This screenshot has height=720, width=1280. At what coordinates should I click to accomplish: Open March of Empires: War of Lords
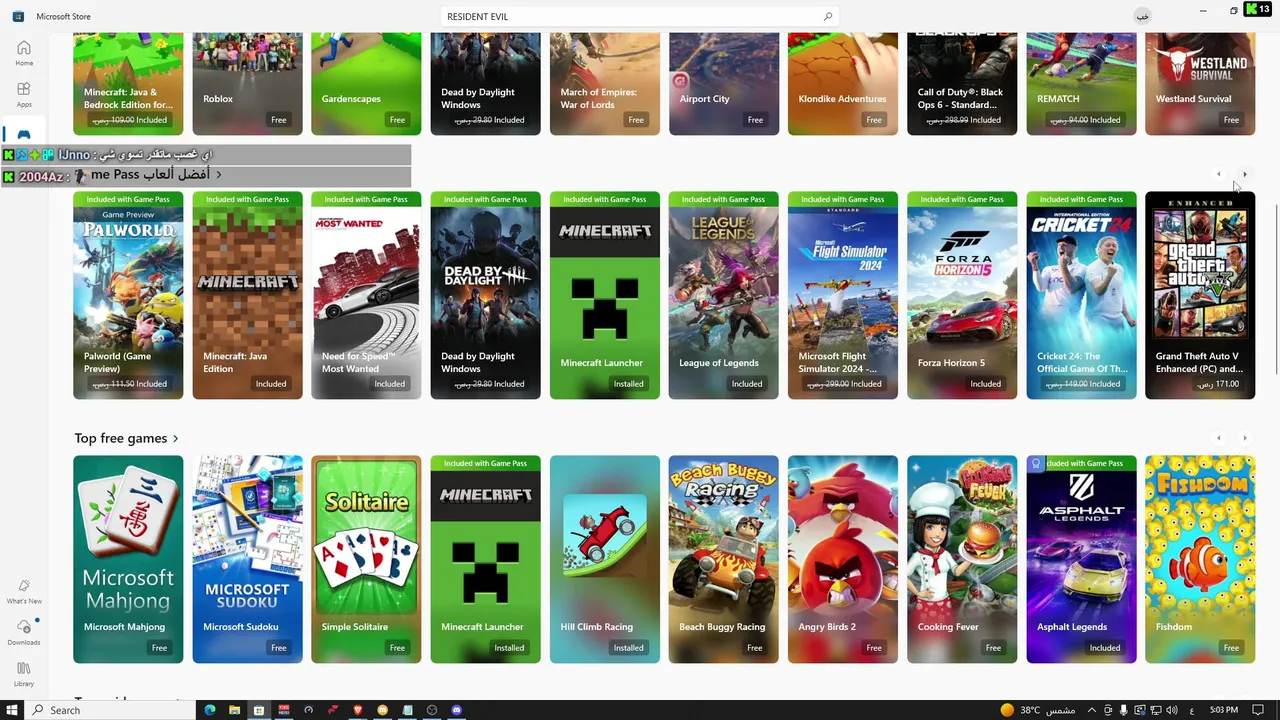(604, 83)
